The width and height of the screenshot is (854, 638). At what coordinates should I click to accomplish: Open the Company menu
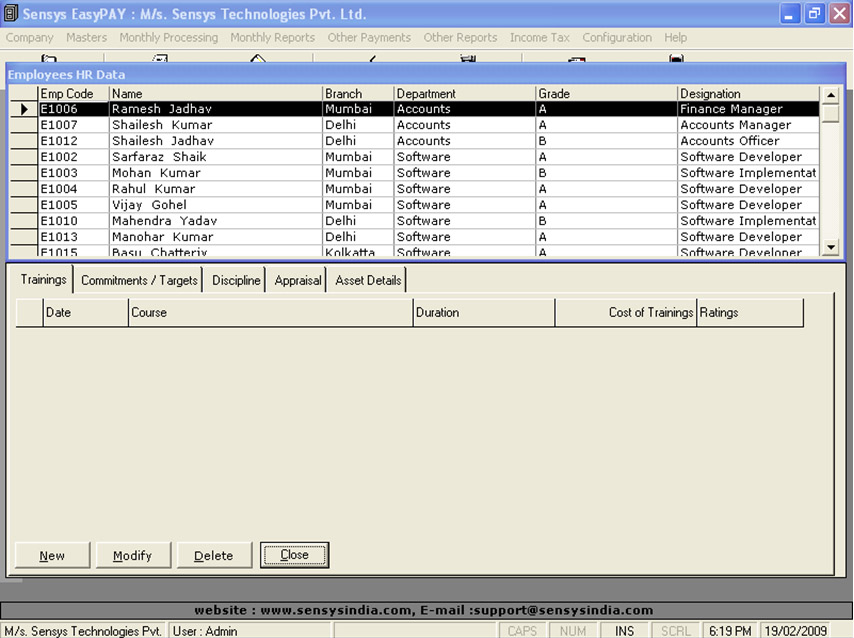coord(29,38)
